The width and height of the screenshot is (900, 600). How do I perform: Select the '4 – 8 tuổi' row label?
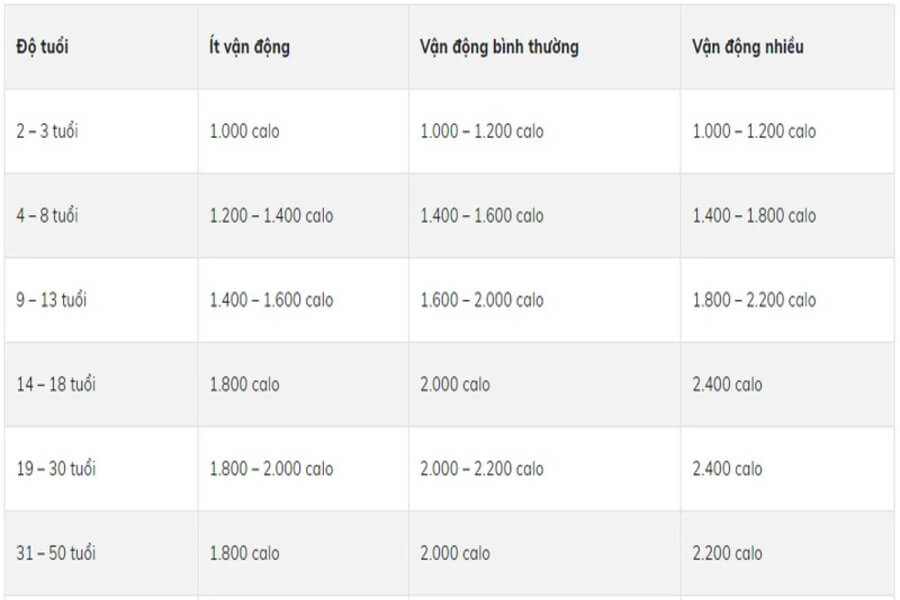pyautogui.click(x=47, y=216)
